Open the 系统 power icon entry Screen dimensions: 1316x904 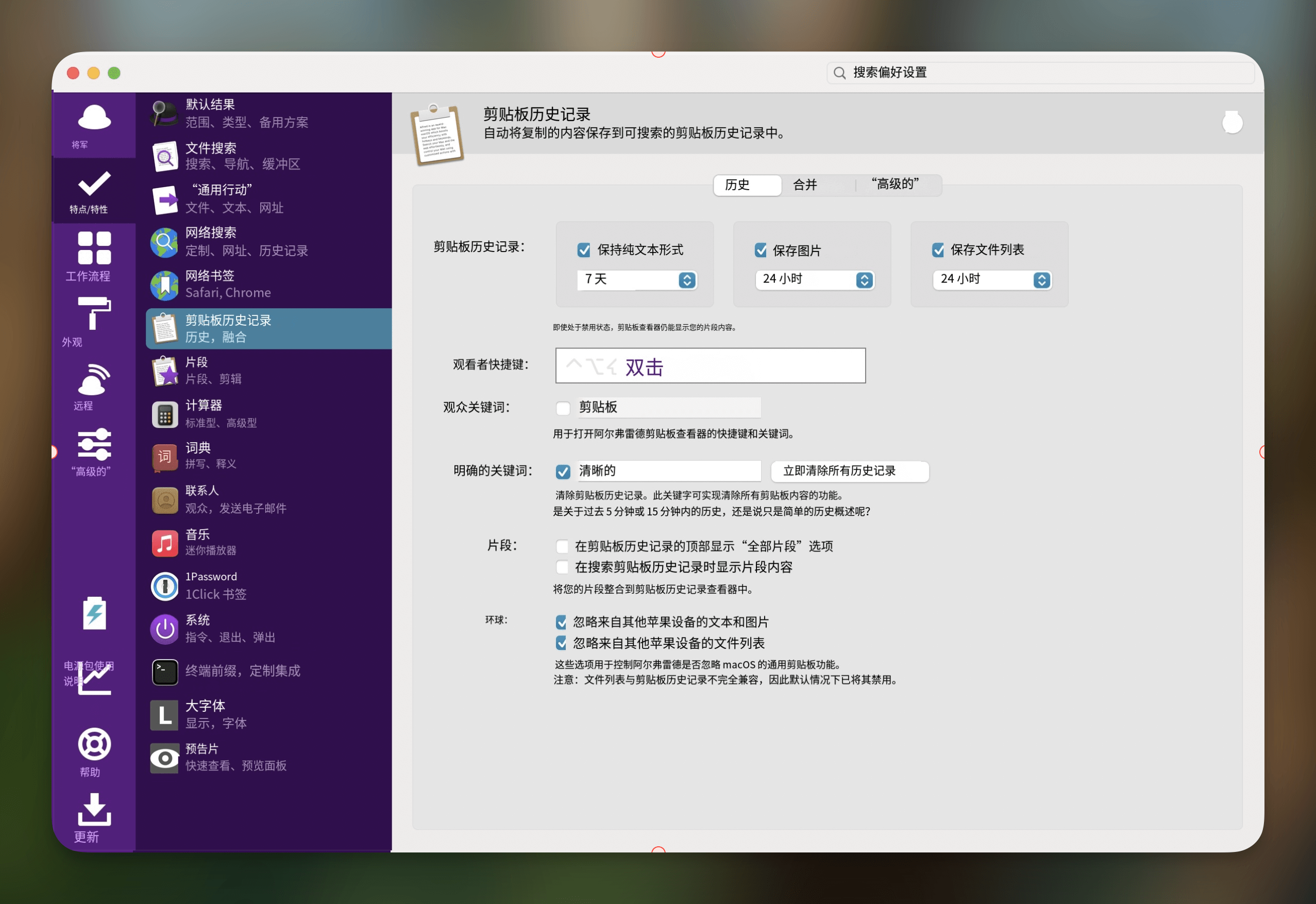(165, 629)
